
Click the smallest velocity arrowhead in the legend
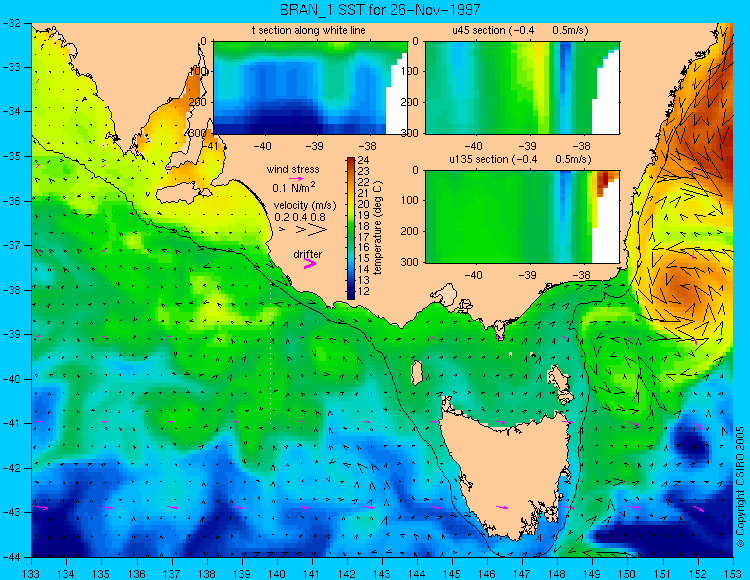(282, 230)
